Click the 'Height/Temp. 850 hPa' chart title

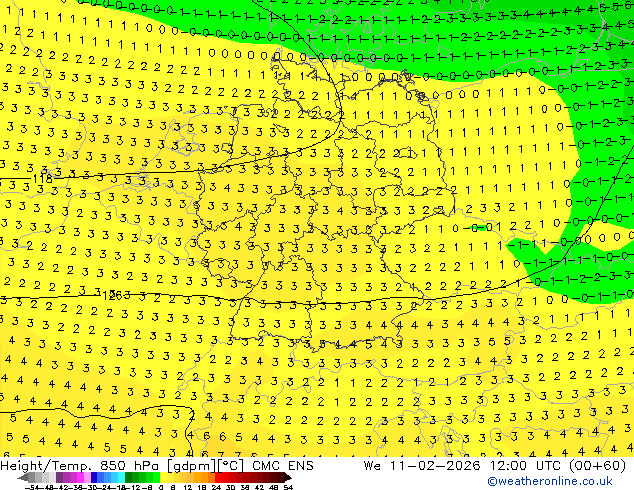(78, 465)
